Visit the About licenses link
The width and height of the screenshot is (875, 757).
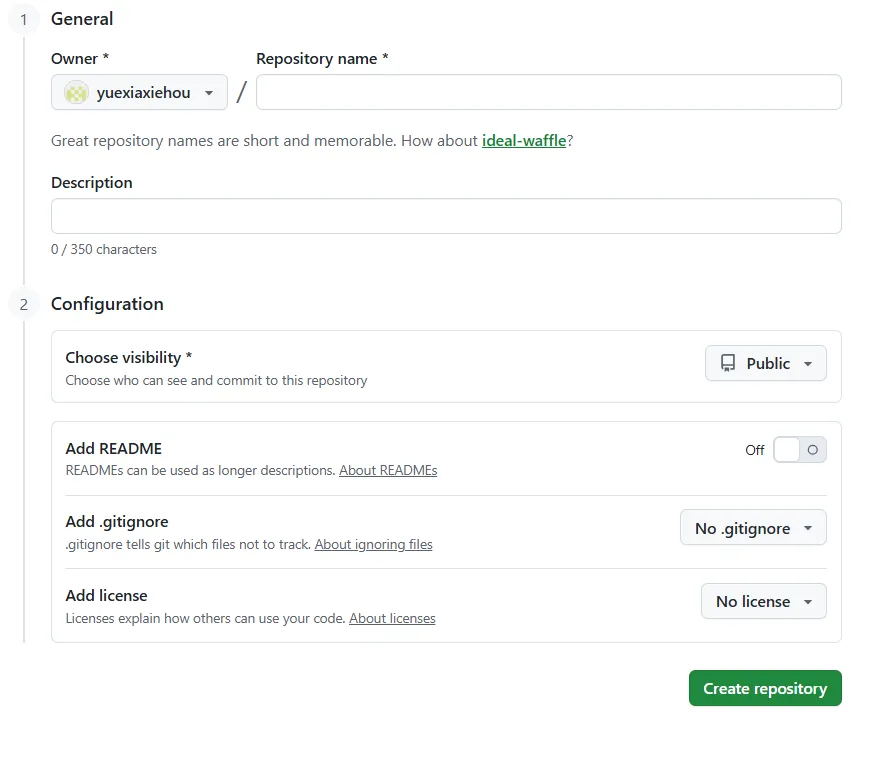coord(392,618)
